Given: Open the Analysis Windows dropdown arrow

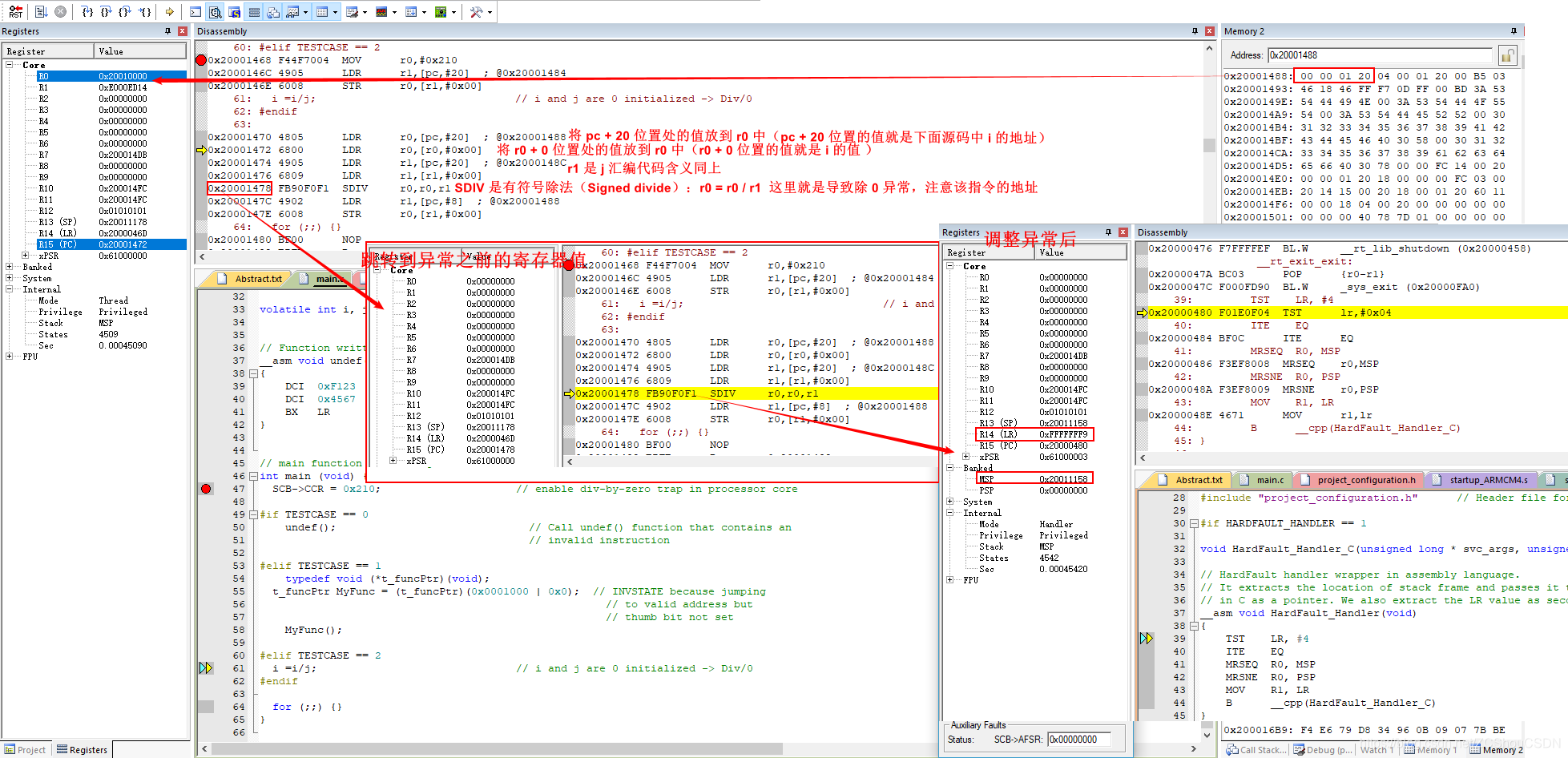Looking at the screenshot, I should (x=394, y=12).
